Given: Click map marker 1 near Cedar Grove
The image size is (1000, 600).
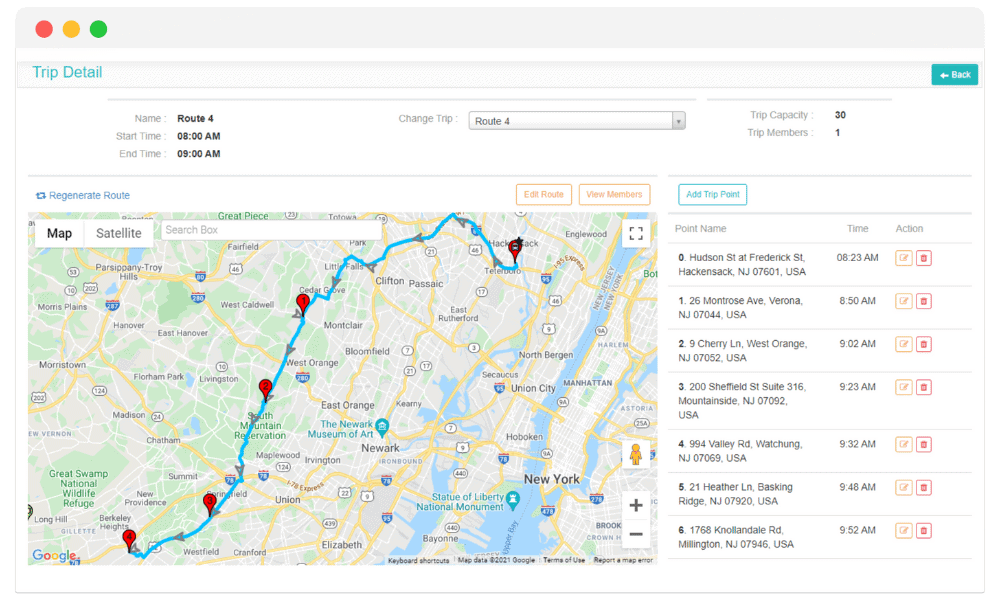Looking at the screenshot, I should point(303,304).
